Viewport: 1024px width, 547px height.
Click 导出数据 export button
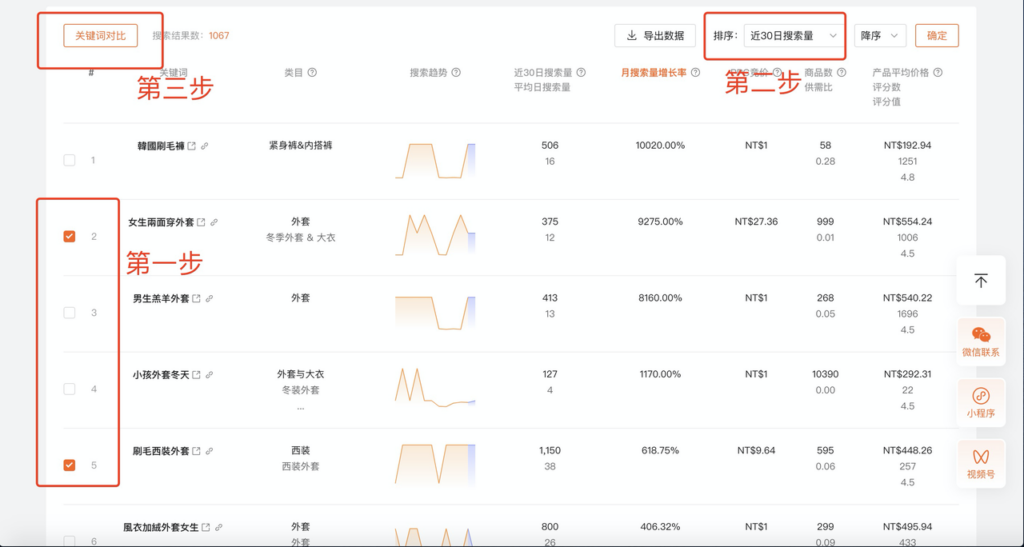coord(655,36)
